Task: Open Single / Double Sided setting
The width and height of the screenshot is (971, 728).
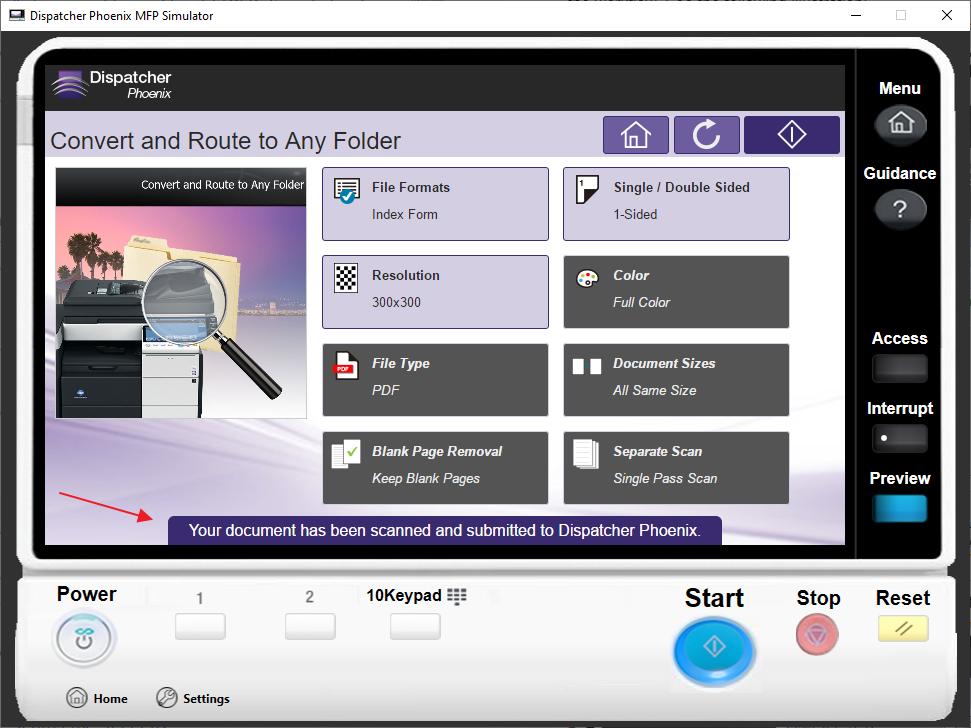Action: click(676, 204)
